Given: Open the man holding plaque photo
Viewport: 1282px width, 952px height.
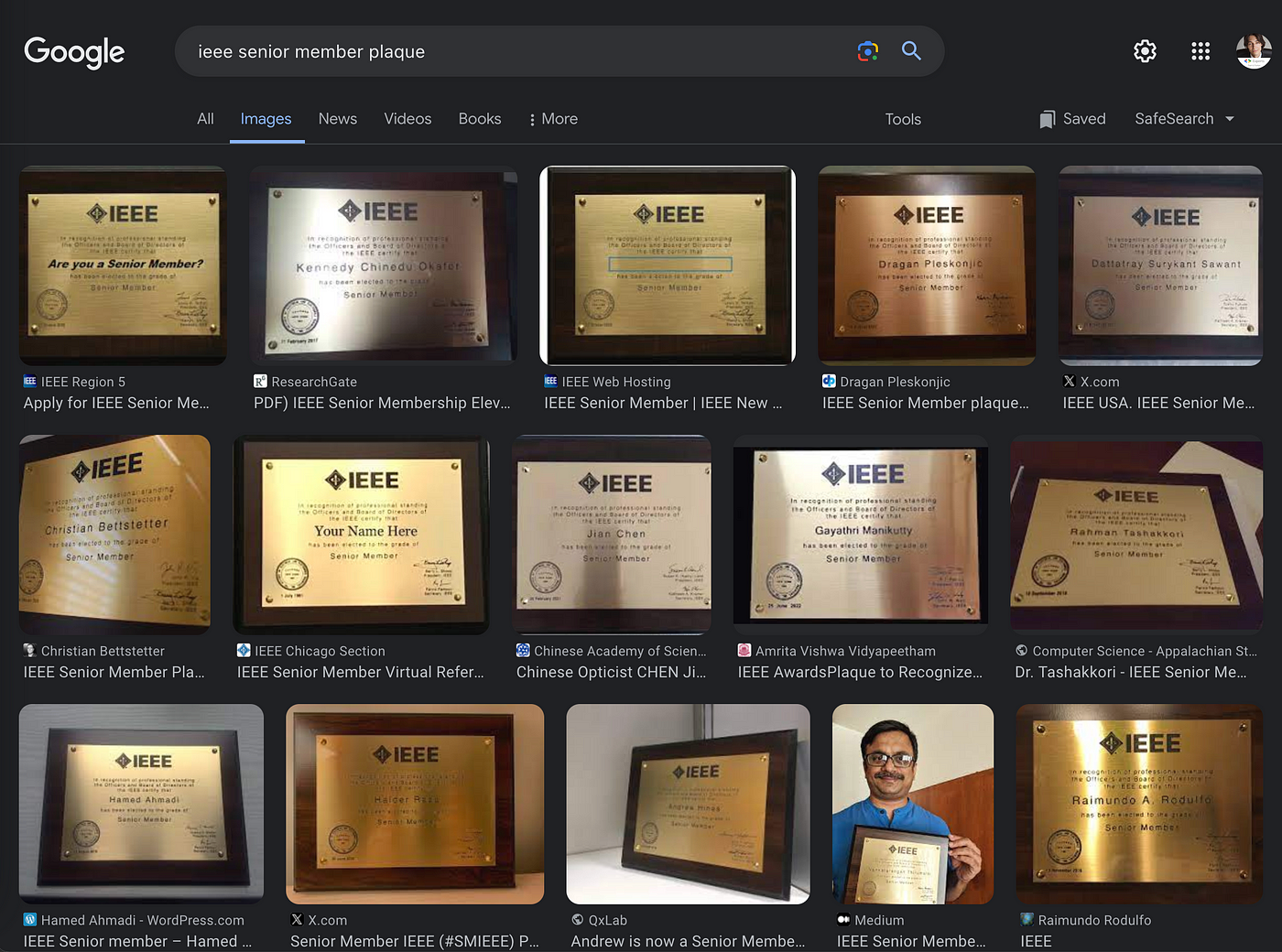Looking at the screenshot, I should click(x=913, y=804).
